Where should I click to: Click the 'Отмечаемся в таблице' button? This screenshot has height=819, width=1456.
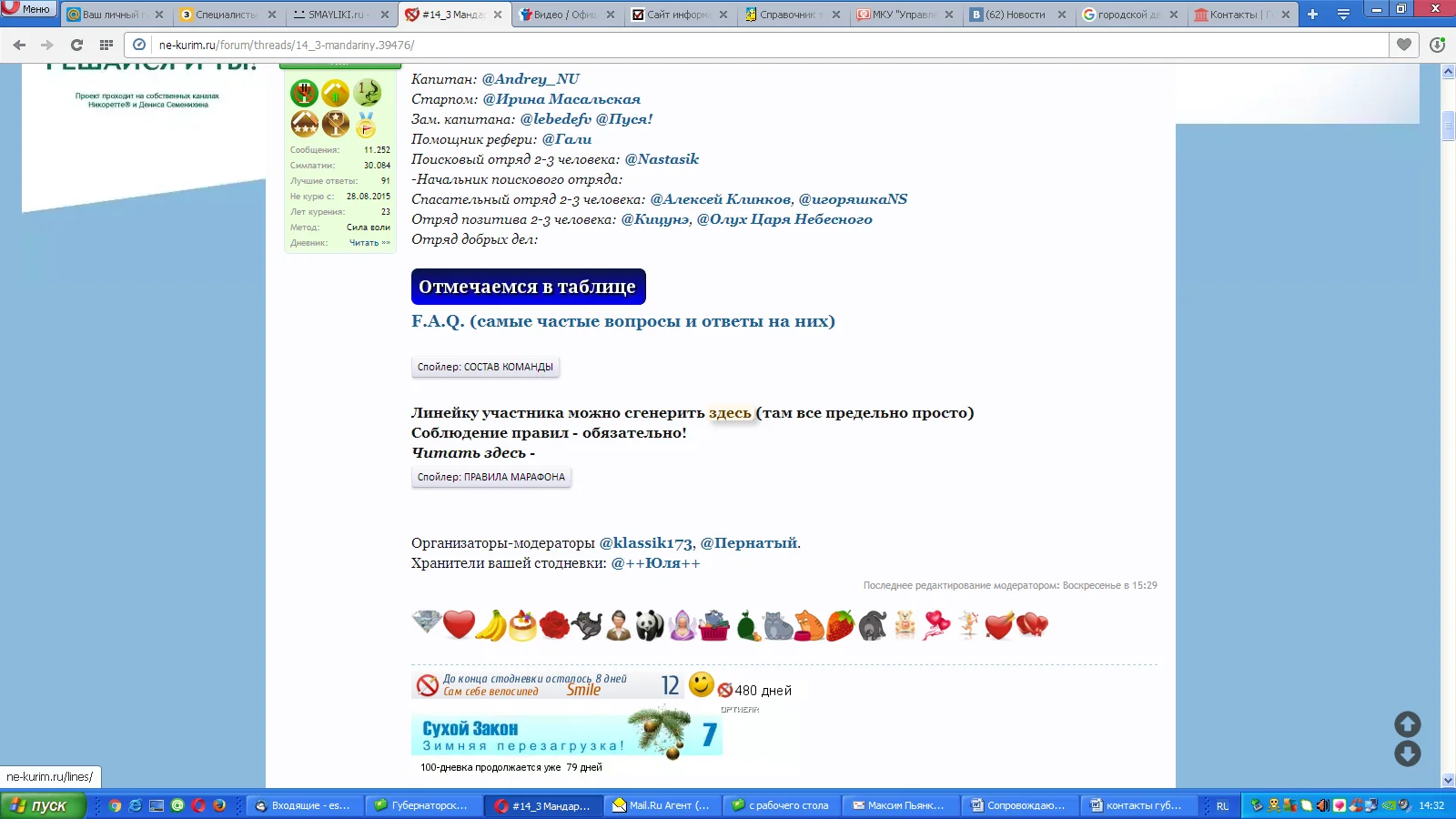coord(528,287)
